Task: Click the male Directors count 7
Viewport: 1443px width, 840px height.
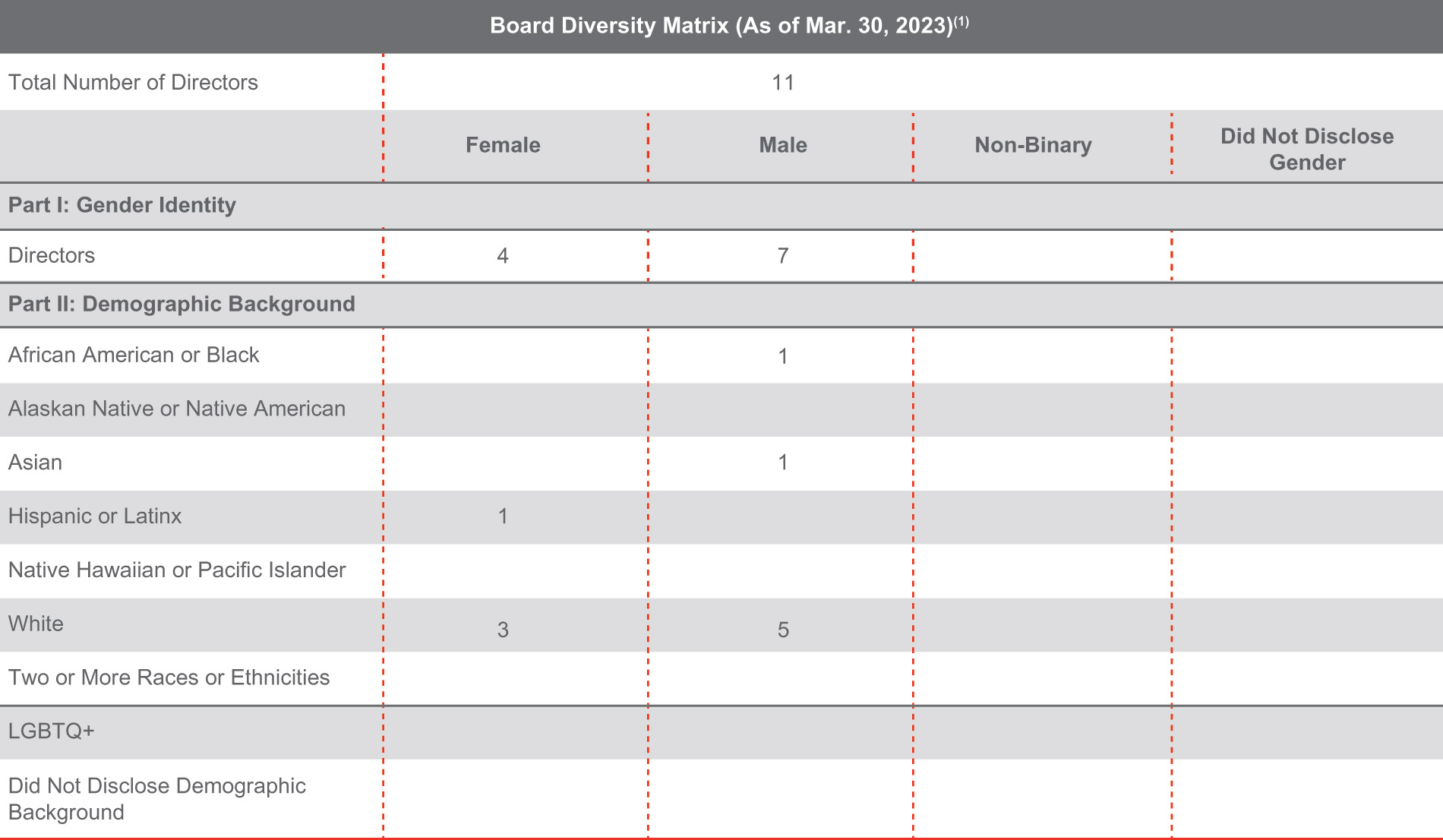Action: 782,256
